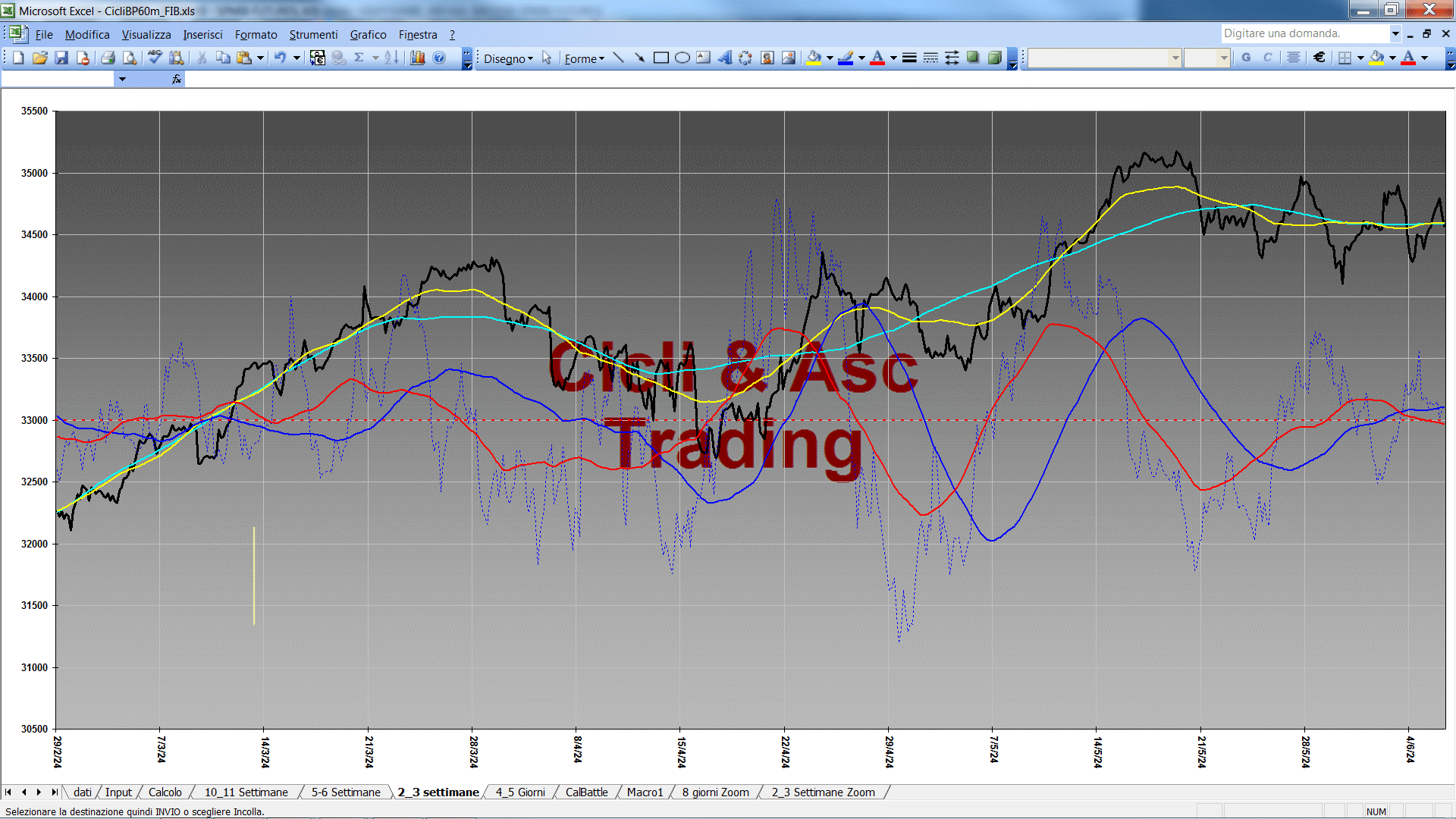Open the Inserisci menu
The width and height of the screenshot is (1456, 819).
pyautogui.click(x=202, y=35)
